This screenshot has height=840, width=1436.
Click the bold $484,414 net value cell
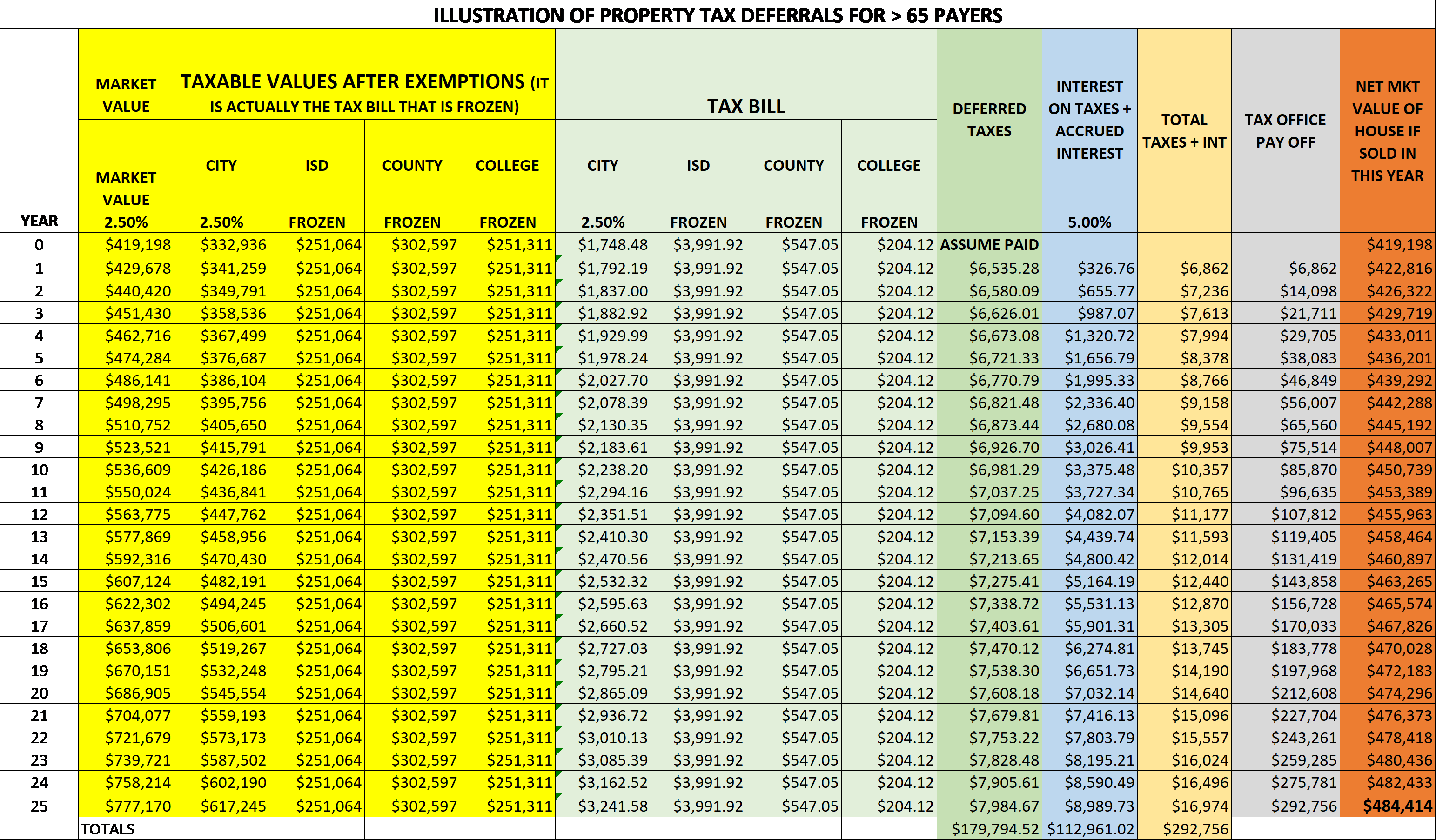pyautogui.click(x=1397, y=806)
